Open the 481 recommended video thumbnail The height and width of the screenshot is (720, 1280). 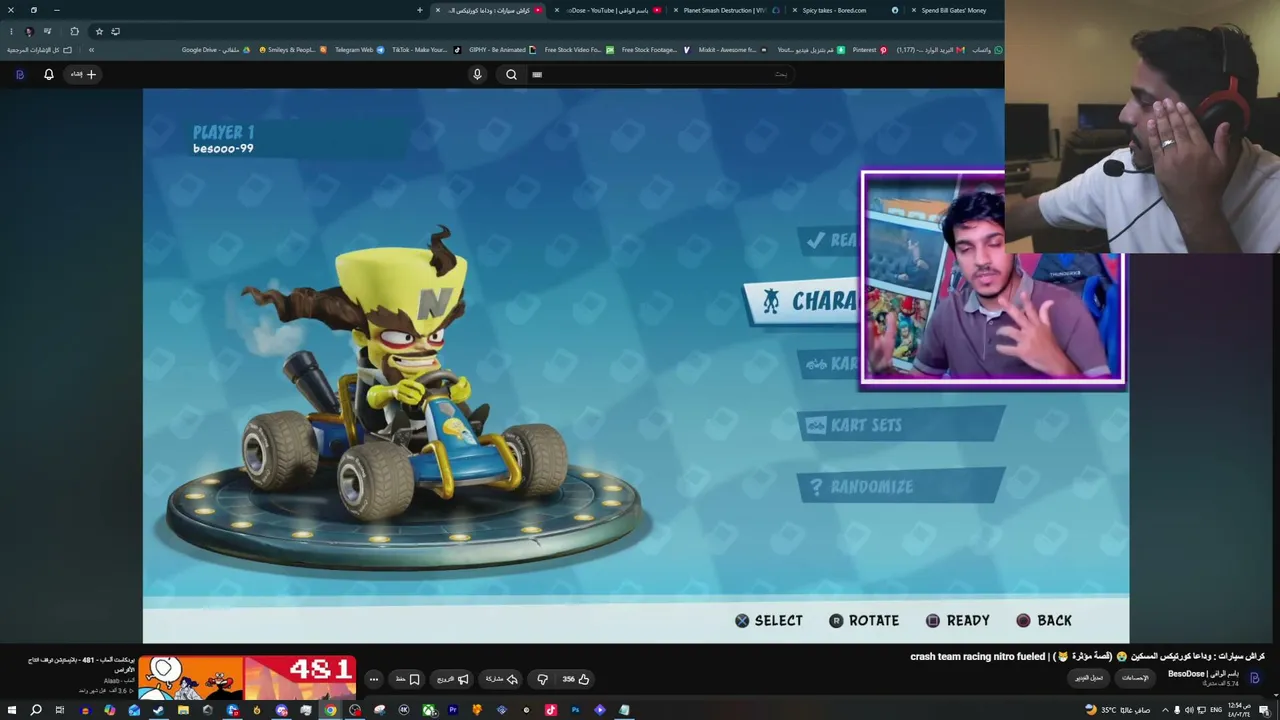point(247,678)
